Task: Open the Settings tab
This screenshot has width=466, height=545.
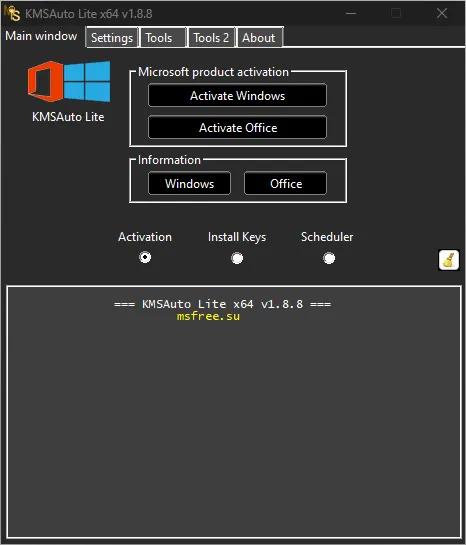Action: click(x=112, y=38)
